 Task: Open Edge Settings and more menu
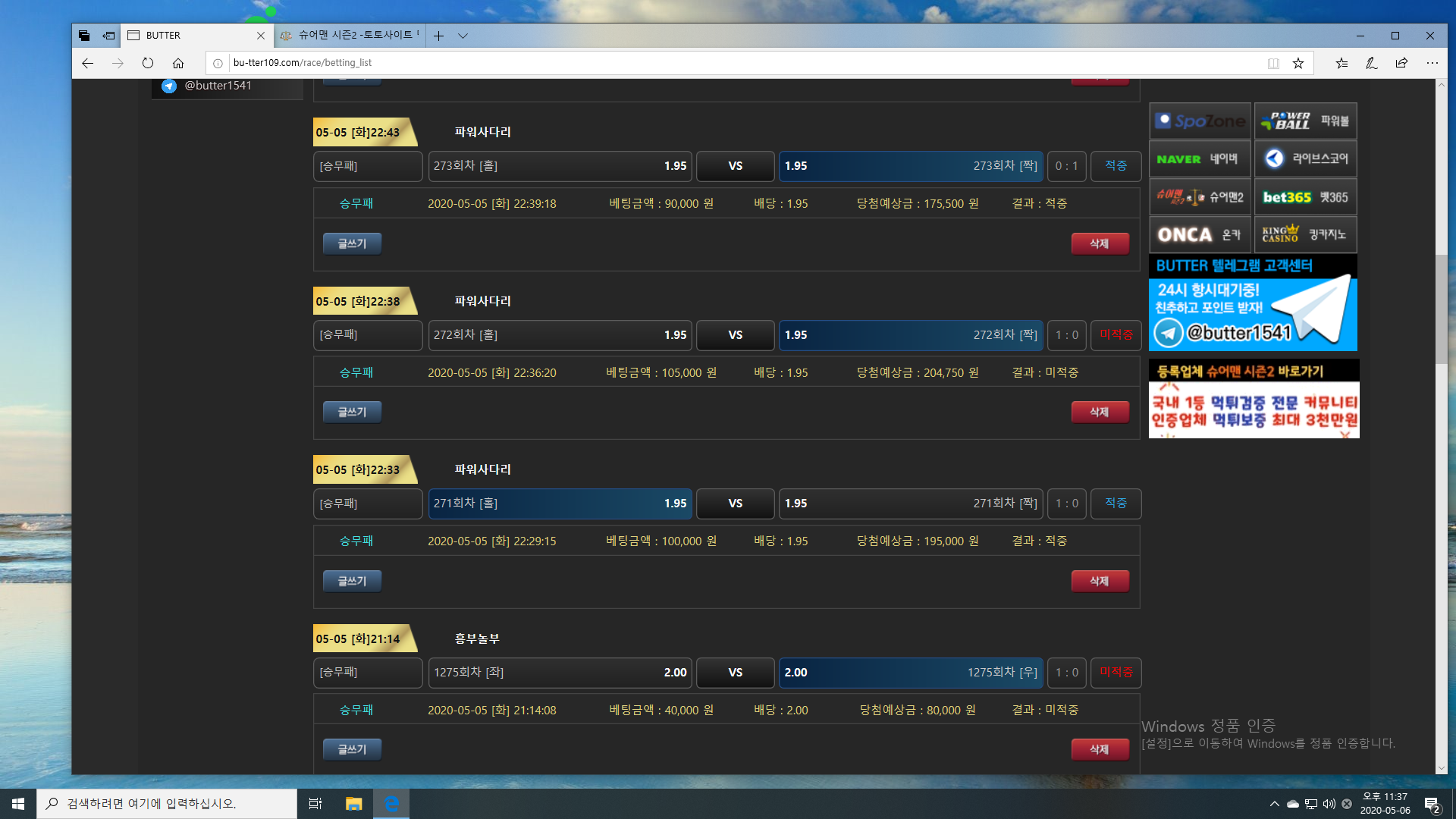click(1432, 63)
